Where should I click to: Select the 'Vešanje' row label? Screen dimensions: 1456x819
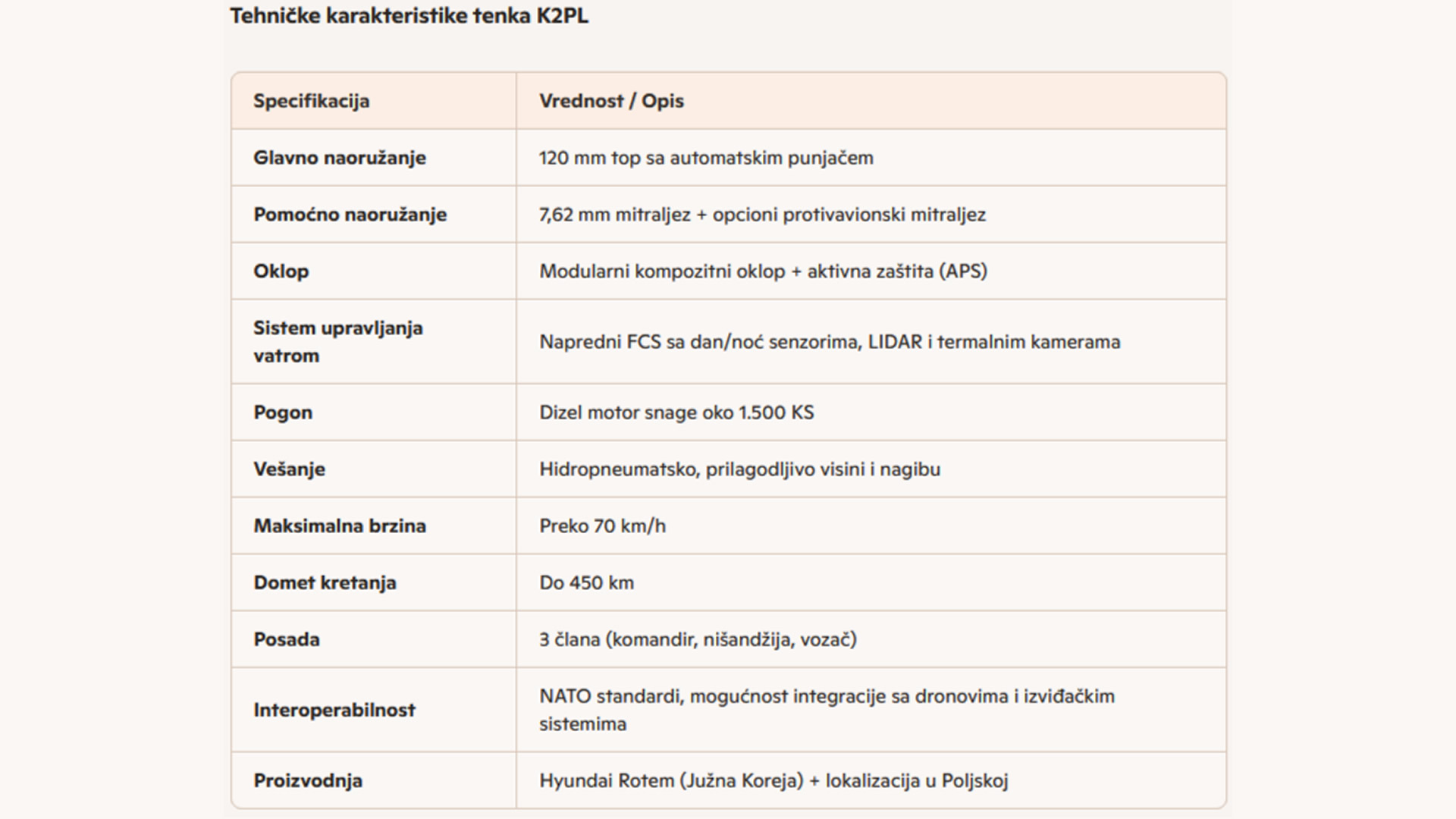tap(290, 469)
